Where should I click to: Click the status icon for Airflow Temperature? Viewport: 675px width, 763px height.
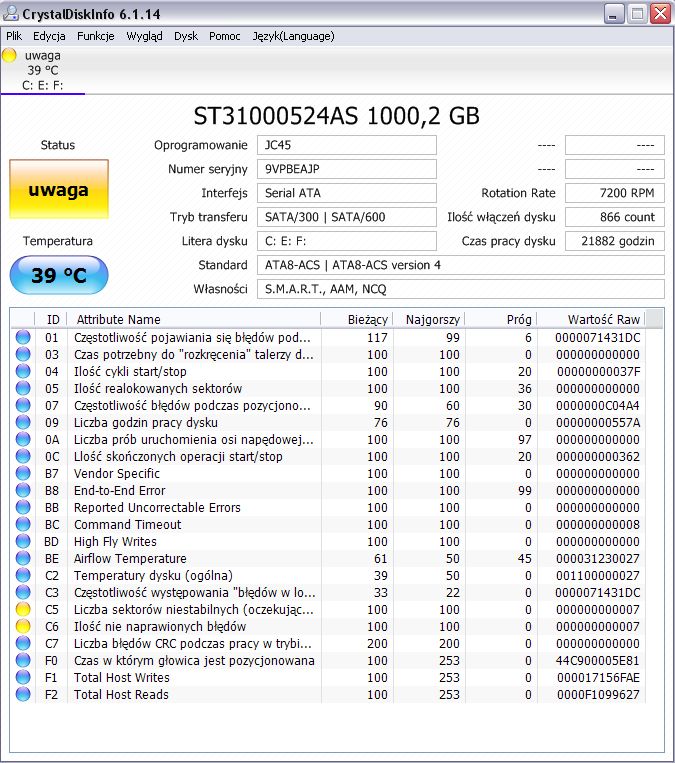[x=23, y=558]
